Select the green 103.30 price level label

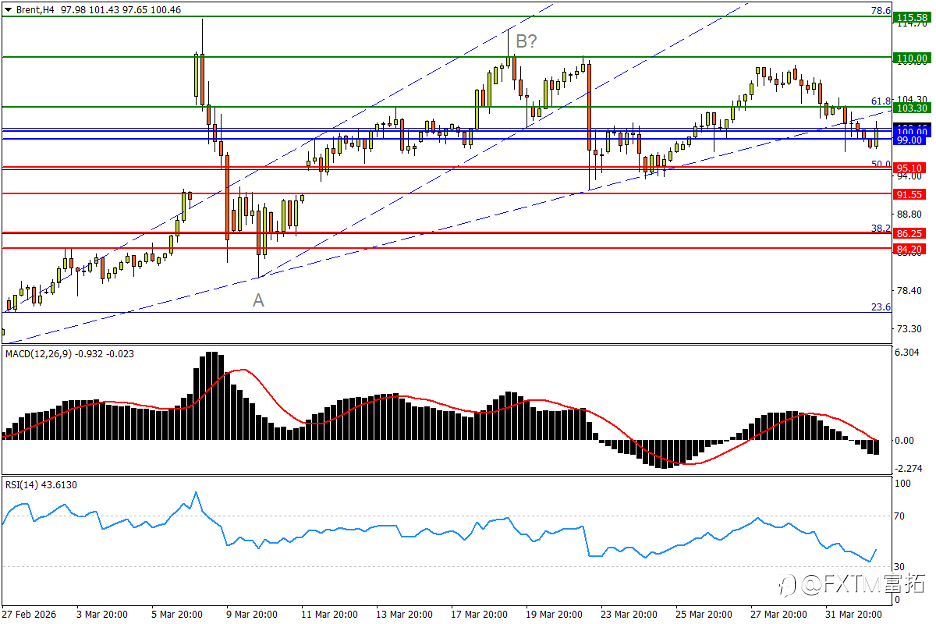point(910,107)
